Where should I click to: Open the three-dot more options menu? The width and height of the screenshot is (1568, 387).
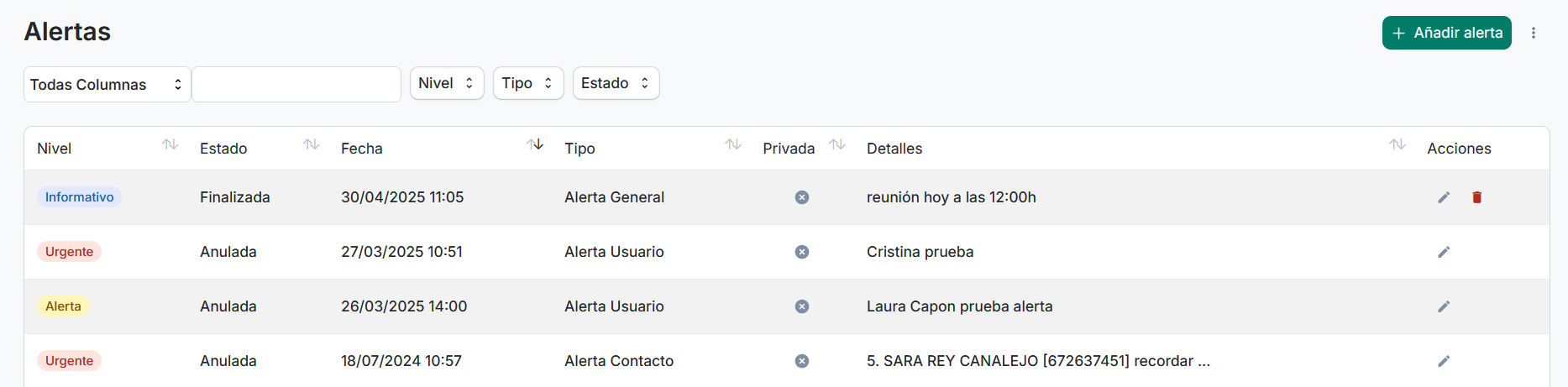click(1534, 33)
